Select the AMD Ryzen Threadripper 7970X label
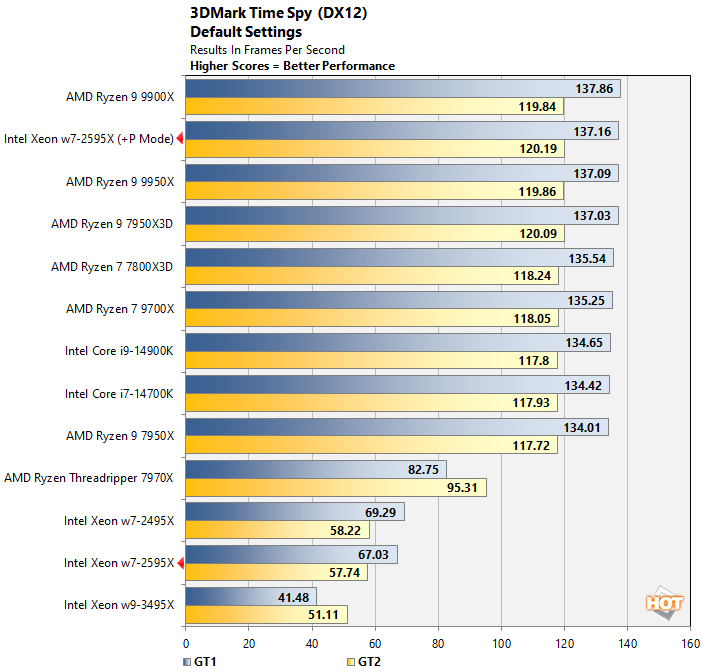This screenshot has width=708, height=672. pyautogui.click(x=89, y=478)
